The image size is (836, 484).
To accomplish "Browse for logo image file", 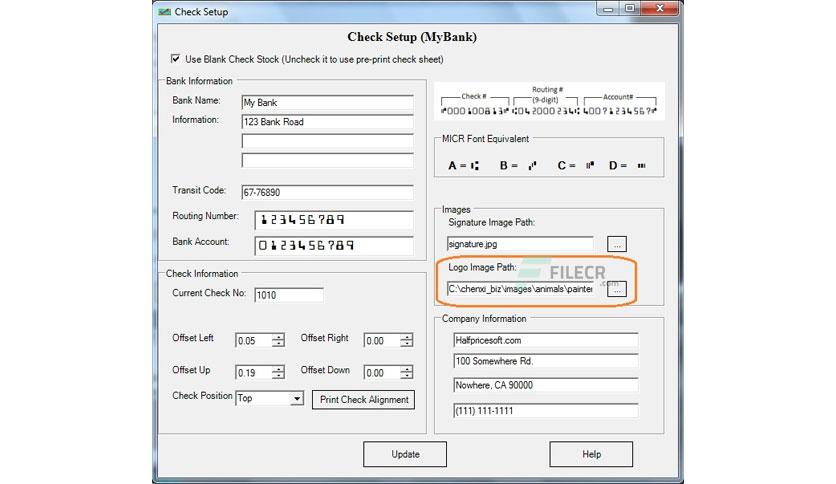I will point(617,289).
